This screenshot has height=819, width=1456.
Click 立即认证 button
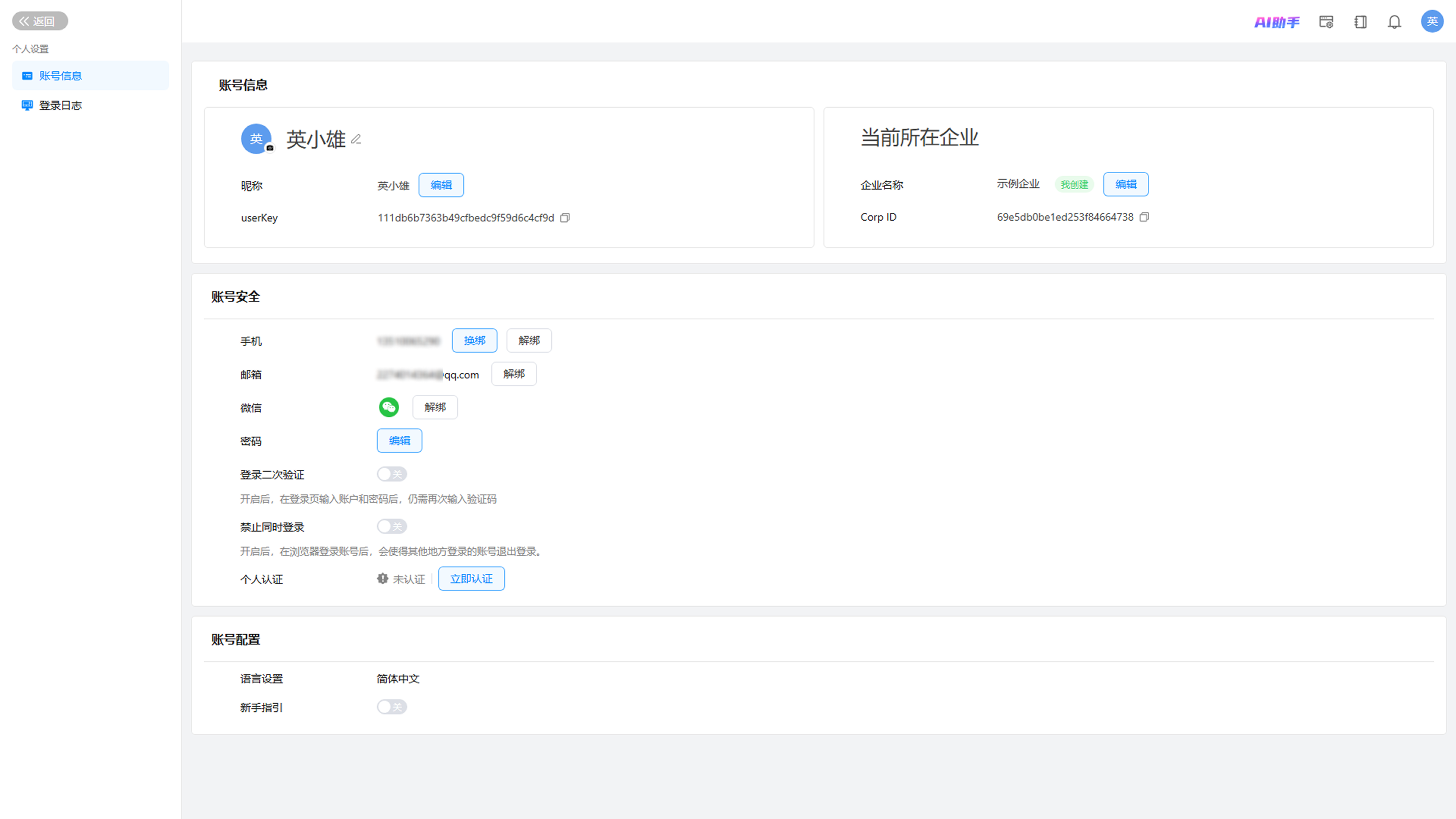[x=471, y=579]
